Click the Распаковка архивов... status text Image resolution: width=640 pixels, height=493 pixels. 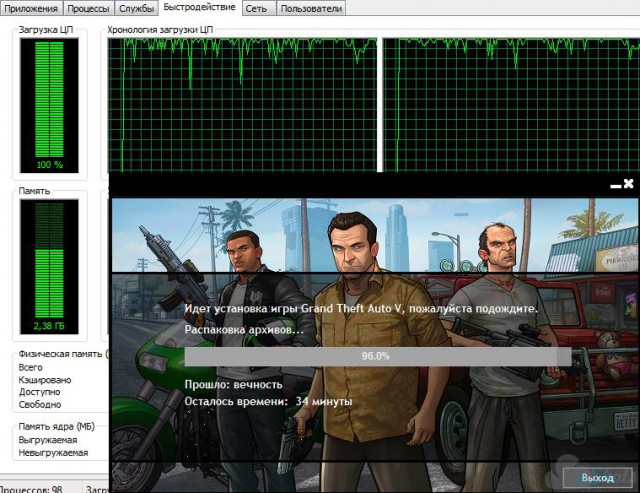coord(244,330)
